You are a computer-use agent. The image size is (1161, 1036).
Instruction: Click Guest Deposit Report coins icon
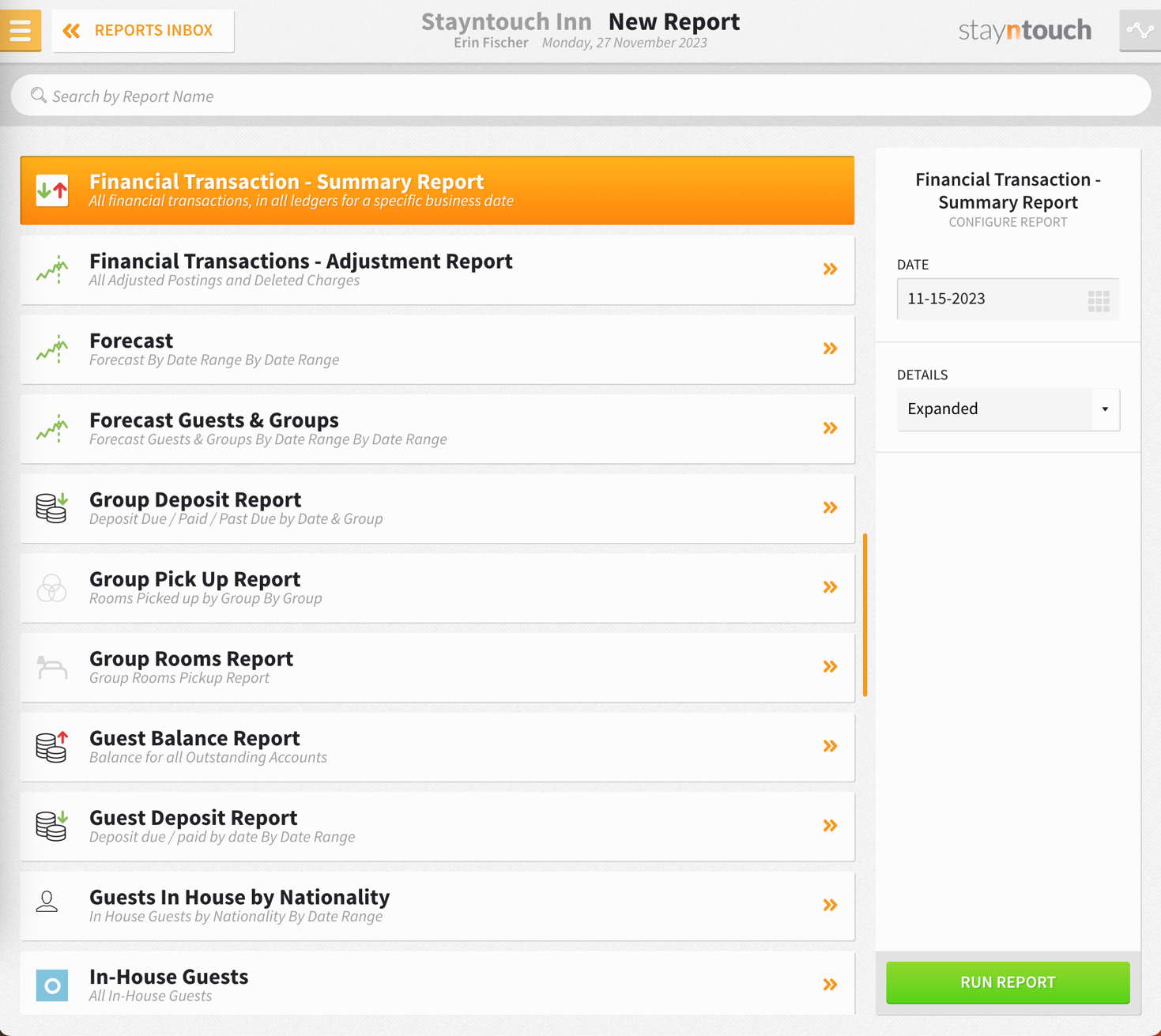pos(52,826)
